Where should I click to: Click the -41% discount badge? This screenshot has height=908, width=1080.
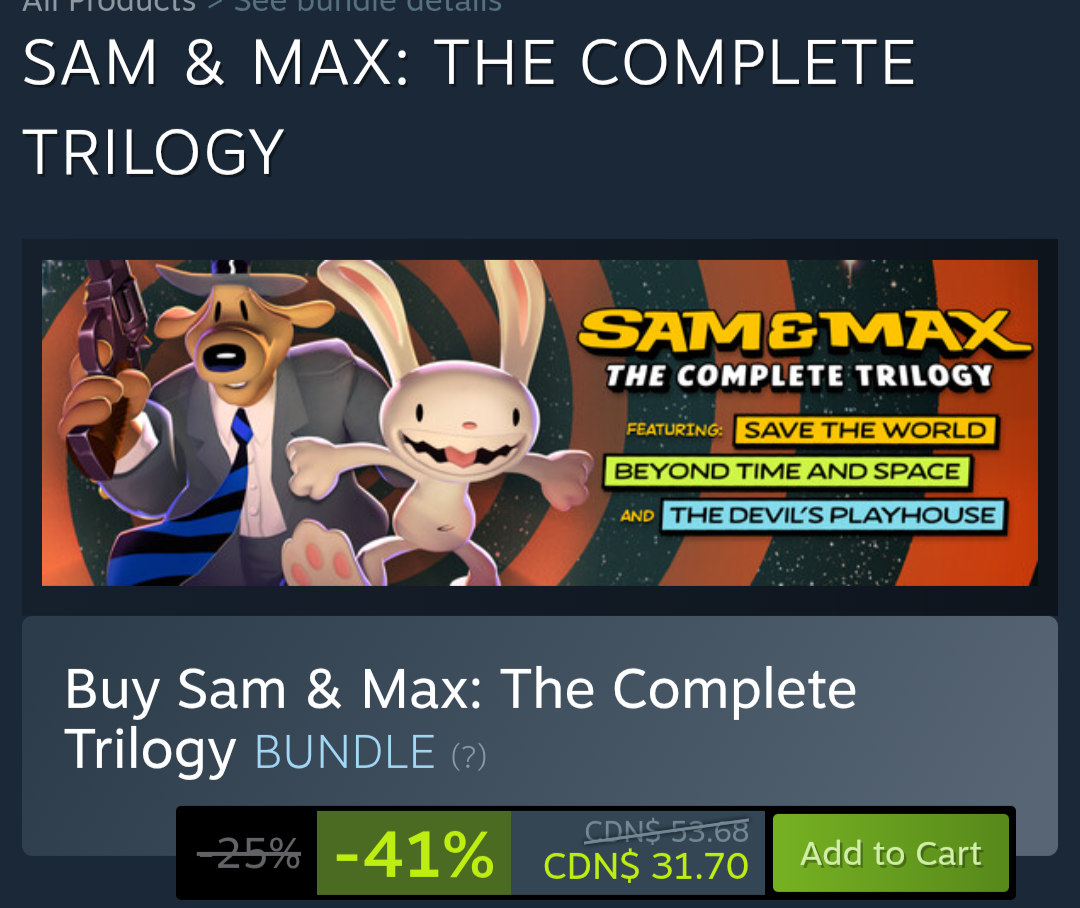coord(414,853)
